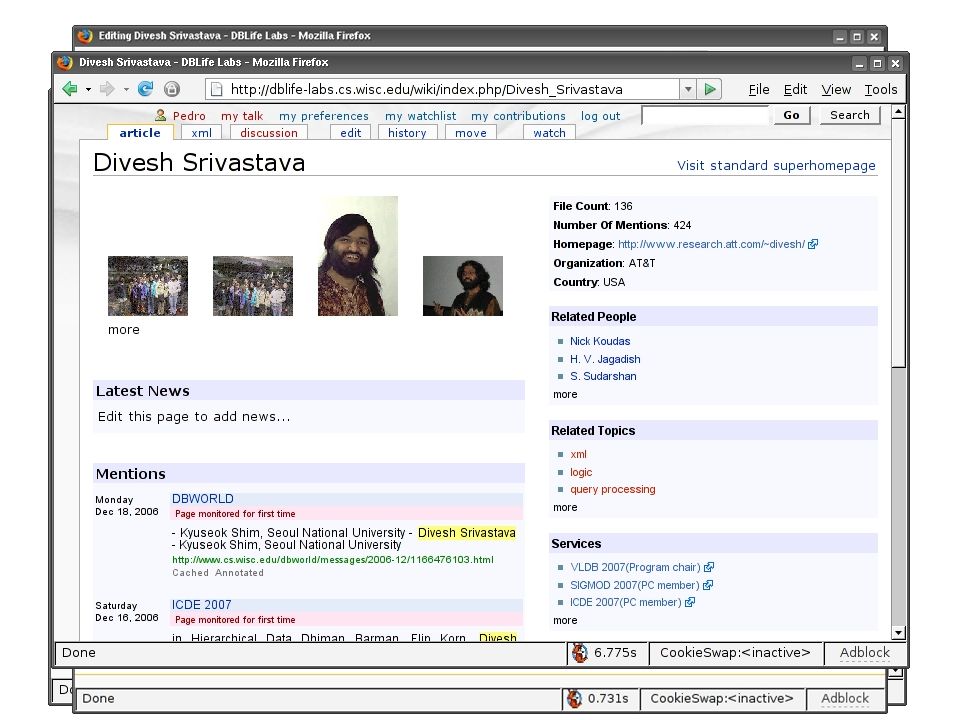
Task: Click the Pedro user icon
Action: (x=160, y=115)
